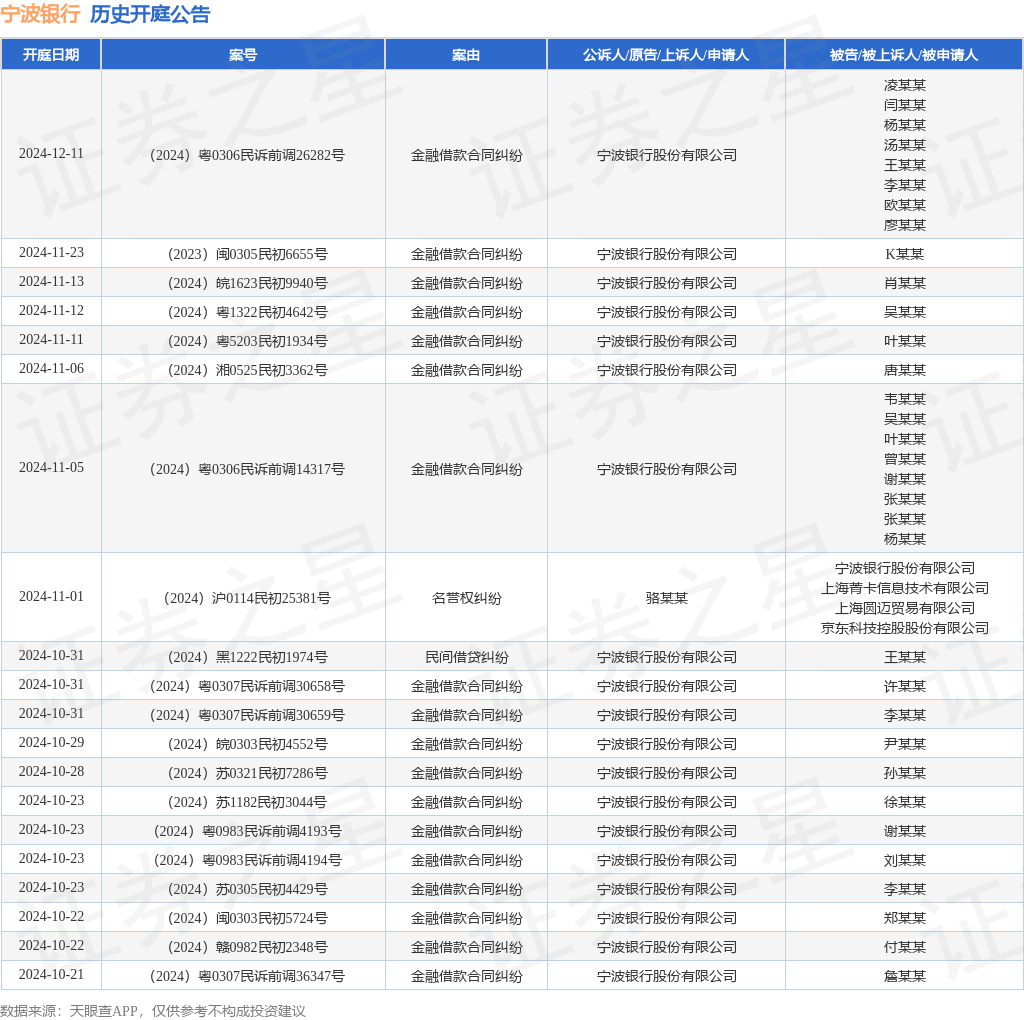Click defendant 尹某某

pos(904,744)
